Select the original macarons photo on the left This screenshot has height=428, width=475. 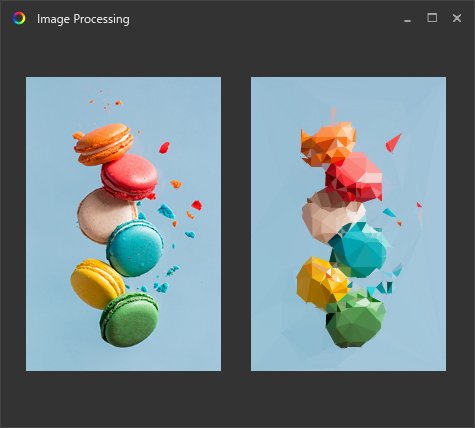coord(123,224)
